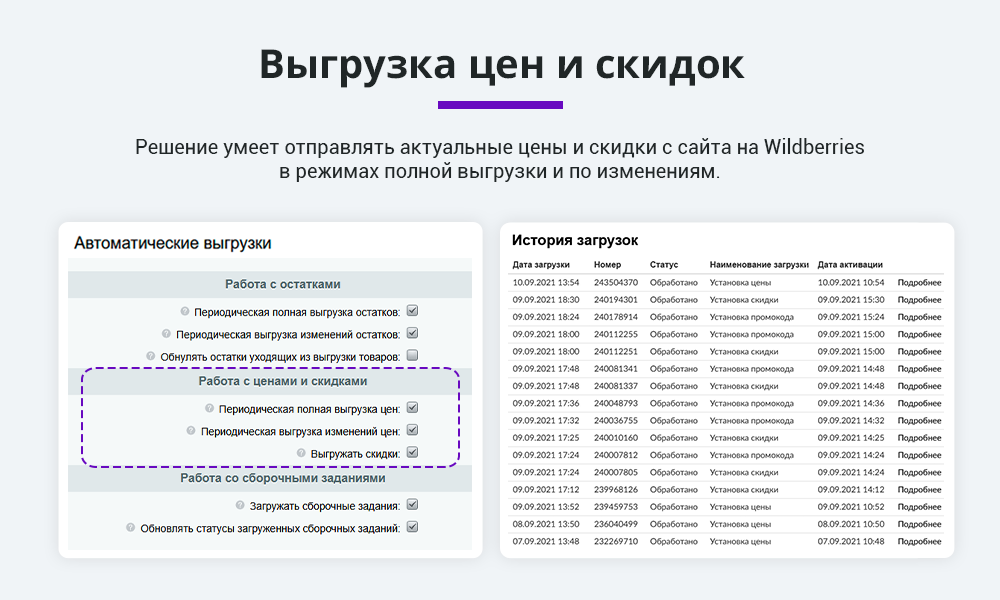Open "Подробнее" for load number 236040499
The width and height of the screenshot is (1000, 600).
pyautogui.click(x=918, y=524)
